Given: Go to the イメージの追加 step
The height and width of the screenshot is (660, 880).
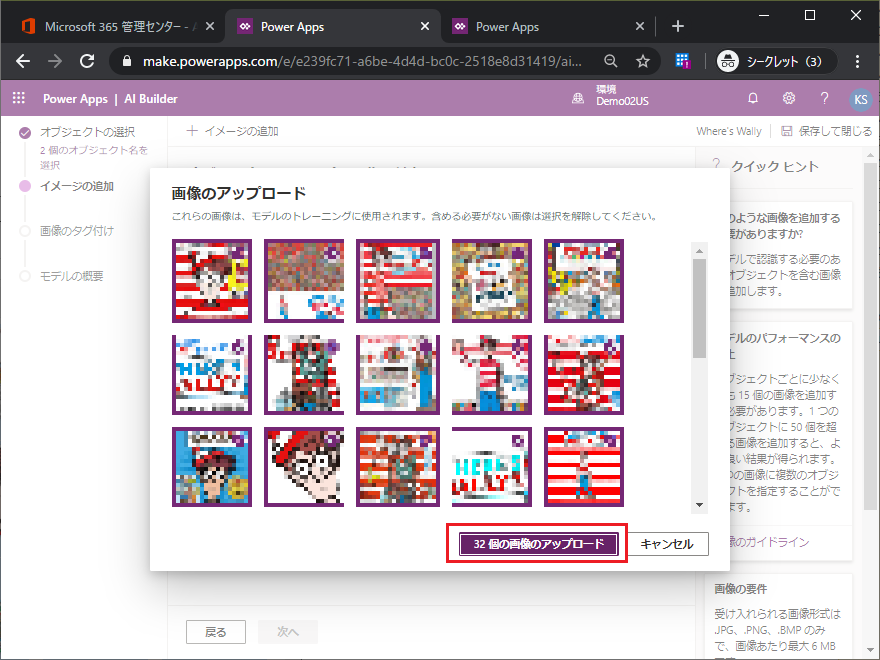Looking at the screenshot, I should pyautogui.click(x=77, y=186).
